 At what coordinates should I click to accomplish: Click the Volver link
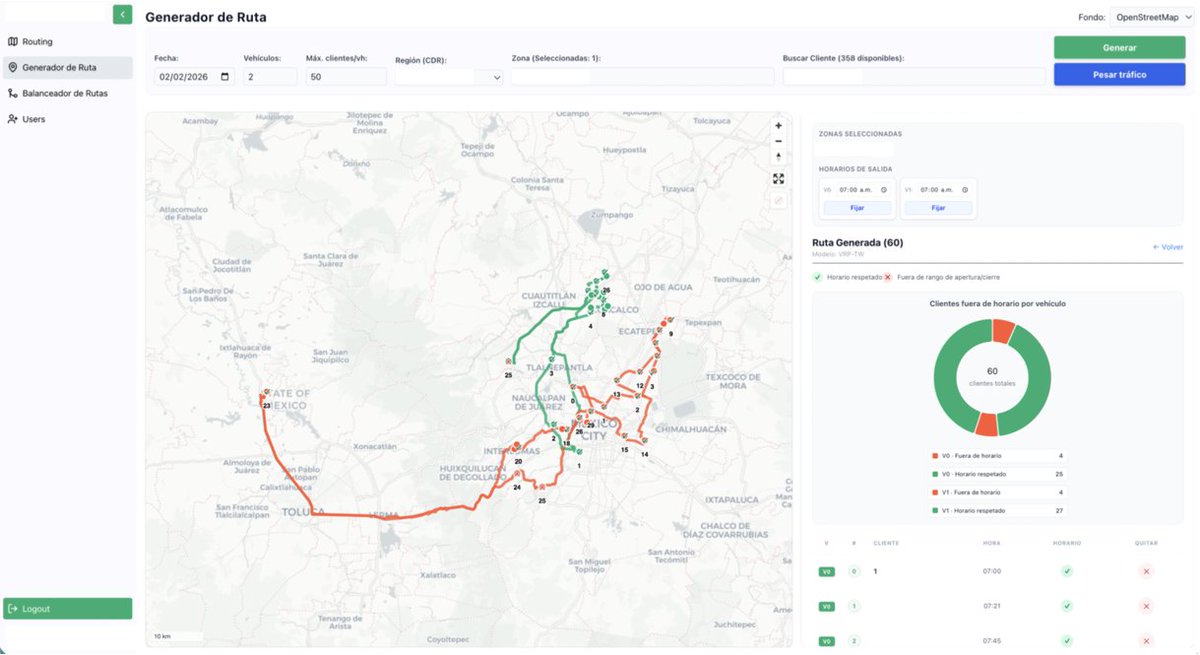pos(1168,247)
